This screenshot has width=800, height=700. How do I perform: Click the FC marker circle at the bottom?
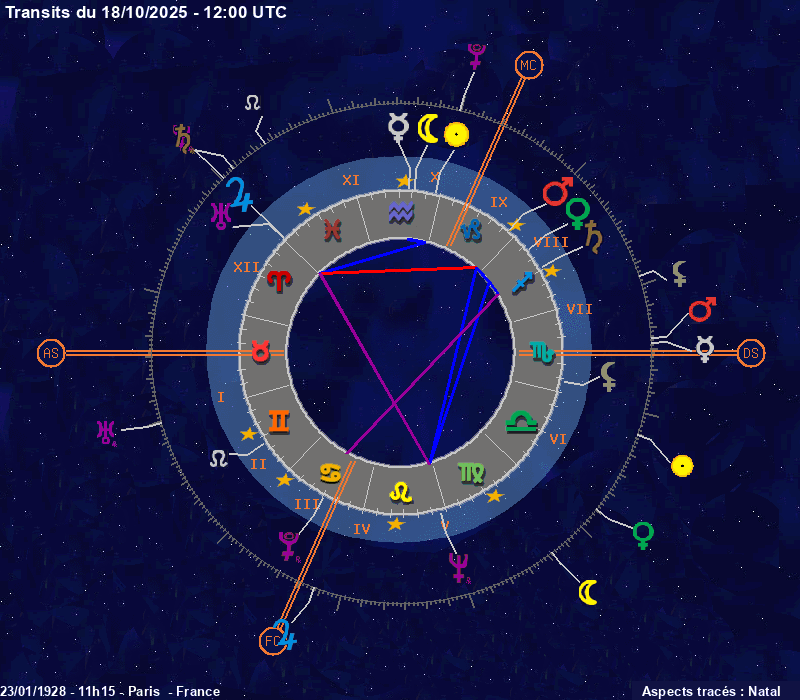[271, 640]
